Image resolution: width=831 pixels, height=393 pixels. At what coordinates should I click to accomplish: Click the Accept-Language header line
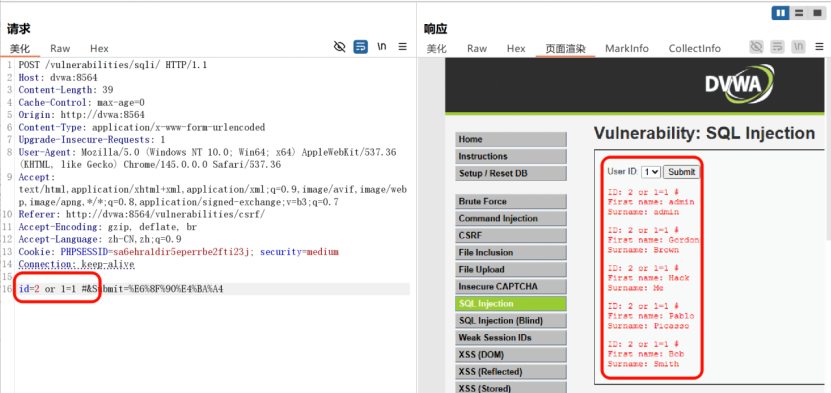(x=100, y=239)
